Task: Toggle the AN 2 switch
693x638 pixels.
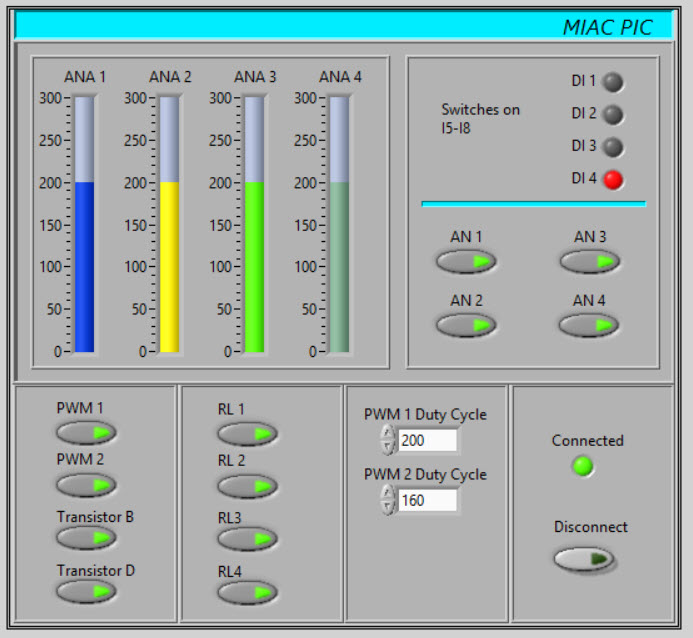Action: click(466, 325)
